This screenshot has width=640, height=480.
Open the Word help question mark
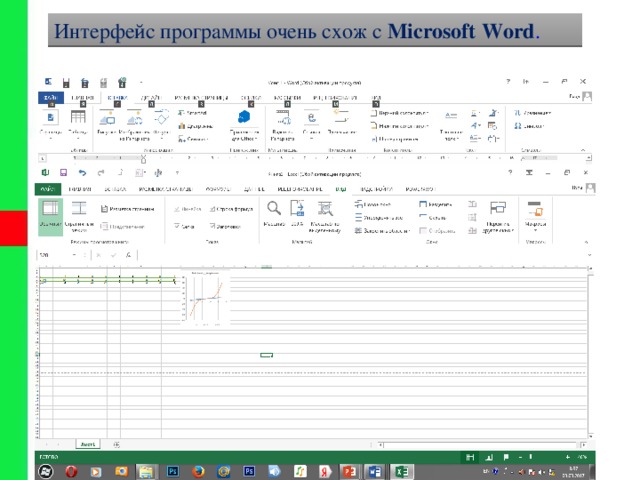(508, 82)
